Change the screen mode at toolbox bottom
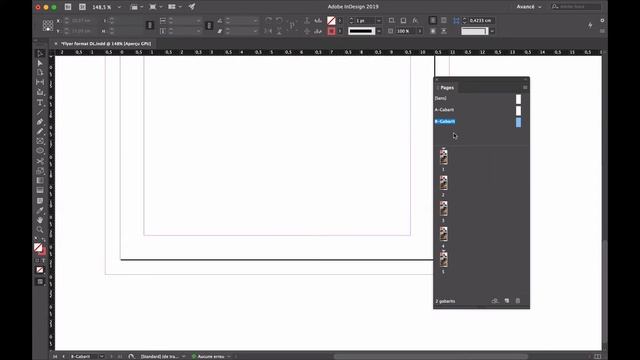 [40, 282]
